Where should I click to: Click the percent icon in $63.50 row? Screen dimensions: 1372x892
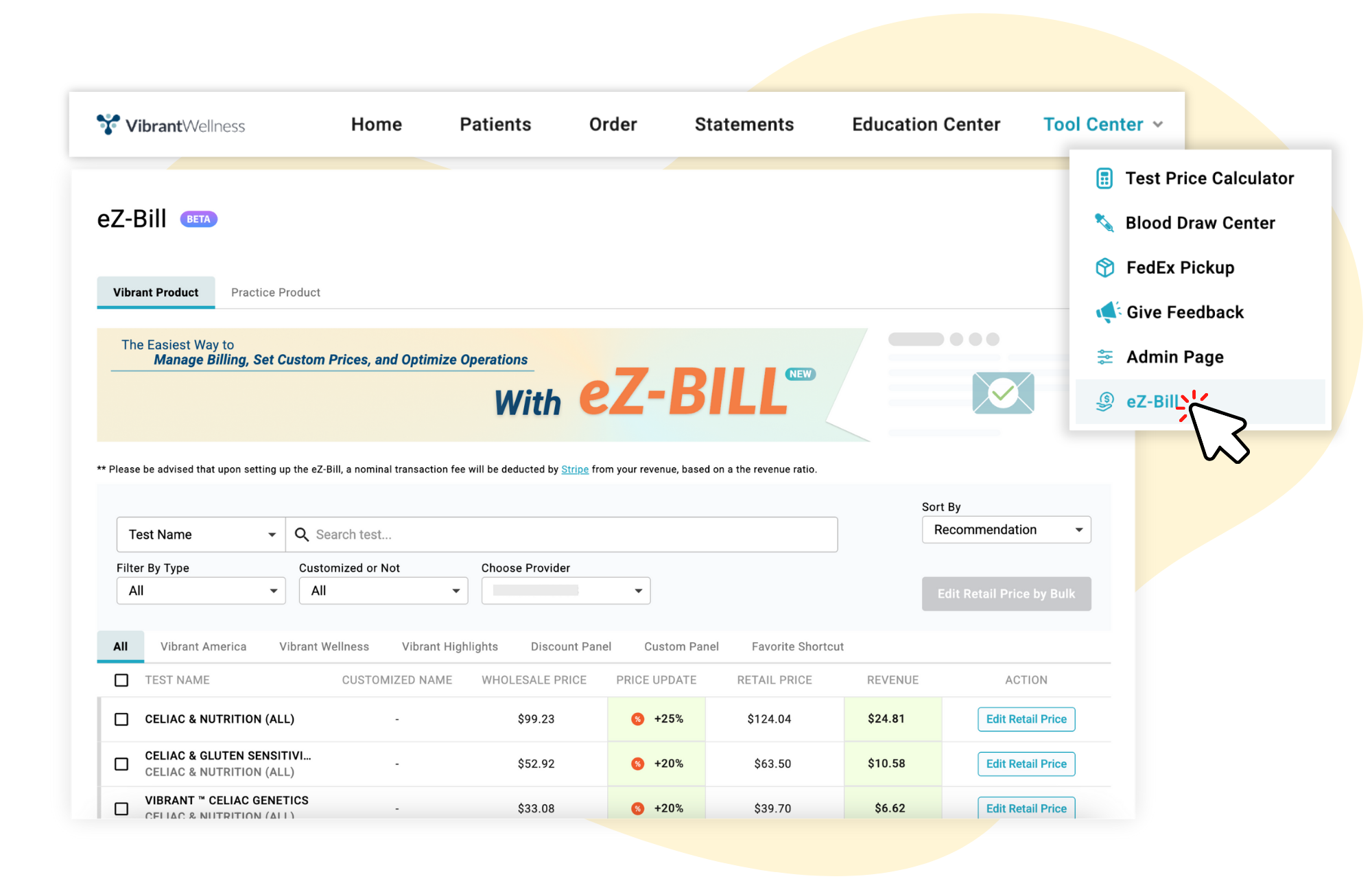click(638, 764)
